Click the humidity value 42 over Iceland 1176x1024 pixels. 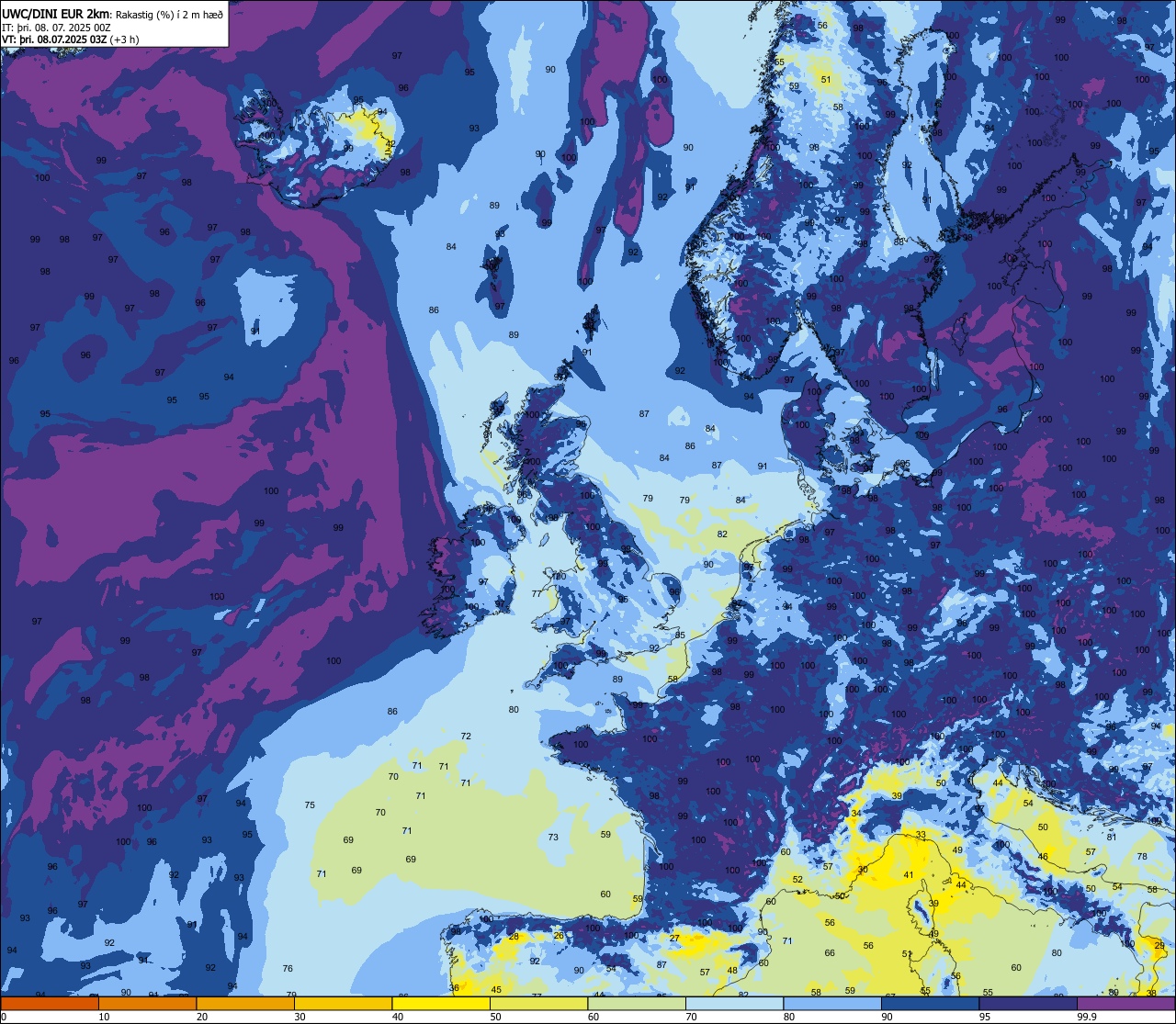pyautogui.click(x=390, y=144)
